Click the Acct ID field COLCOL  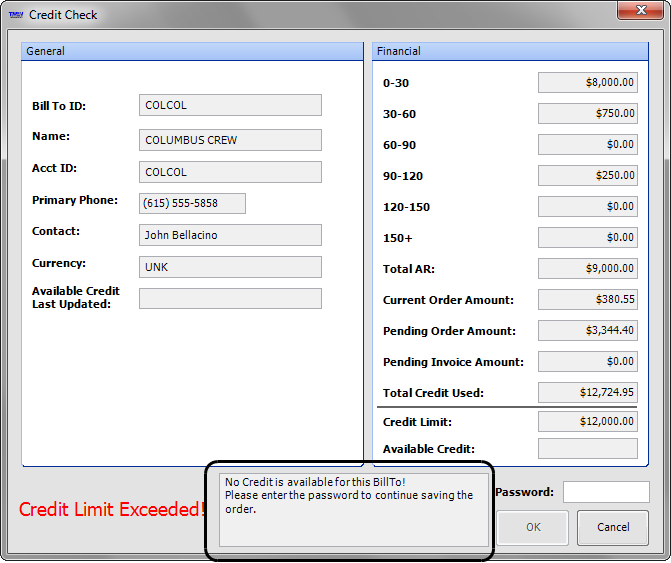click(230, 172)
